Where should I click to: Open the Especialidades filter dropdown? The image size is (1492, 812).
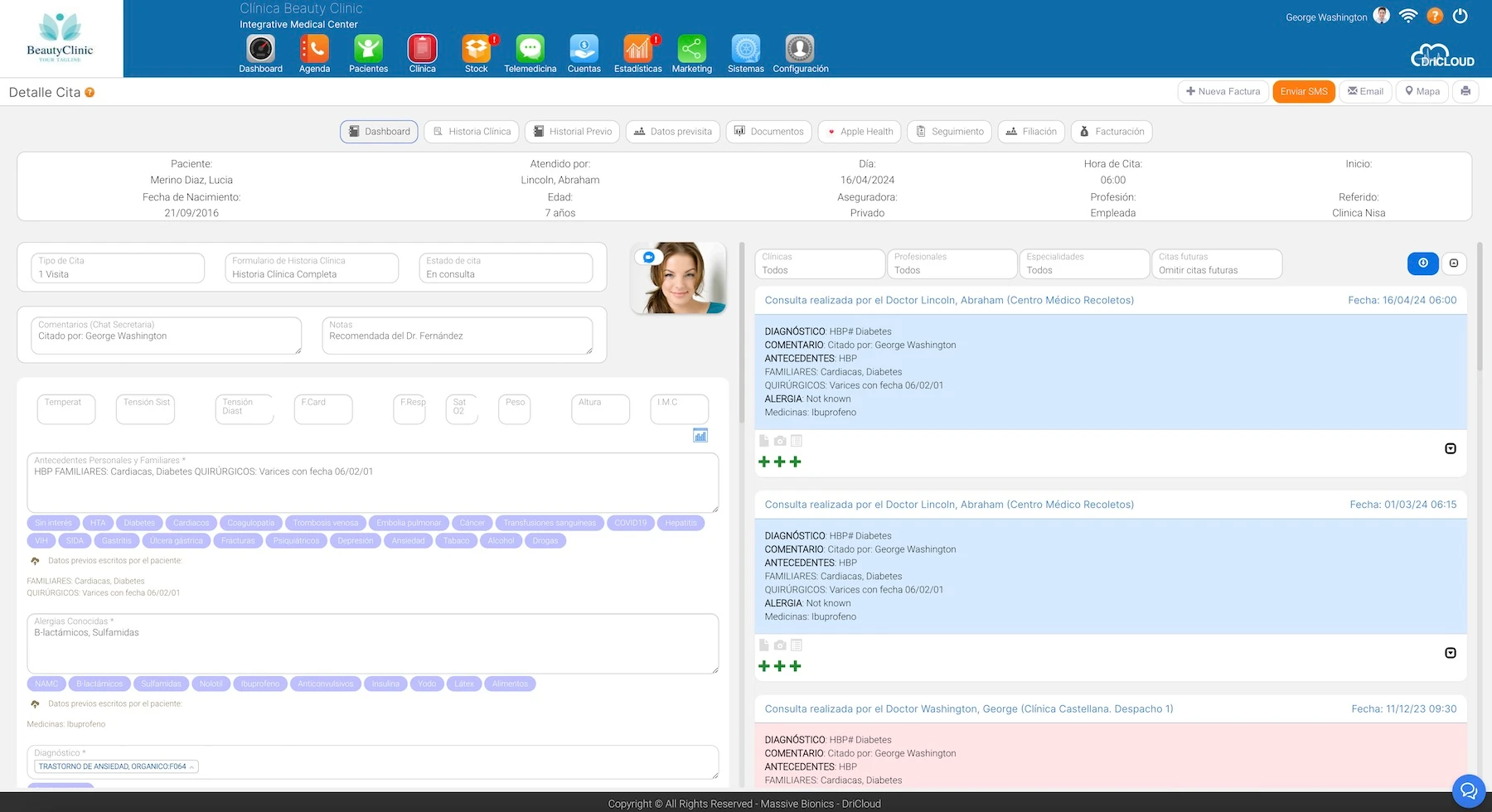pos(1083,264)
